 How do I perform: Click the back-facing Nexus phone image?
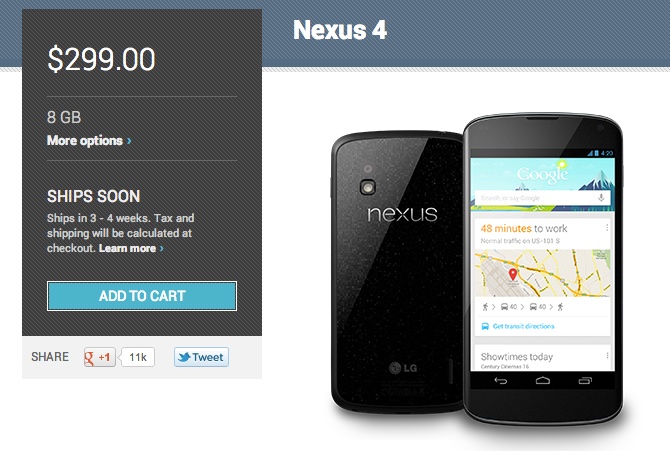click(396, 271)
